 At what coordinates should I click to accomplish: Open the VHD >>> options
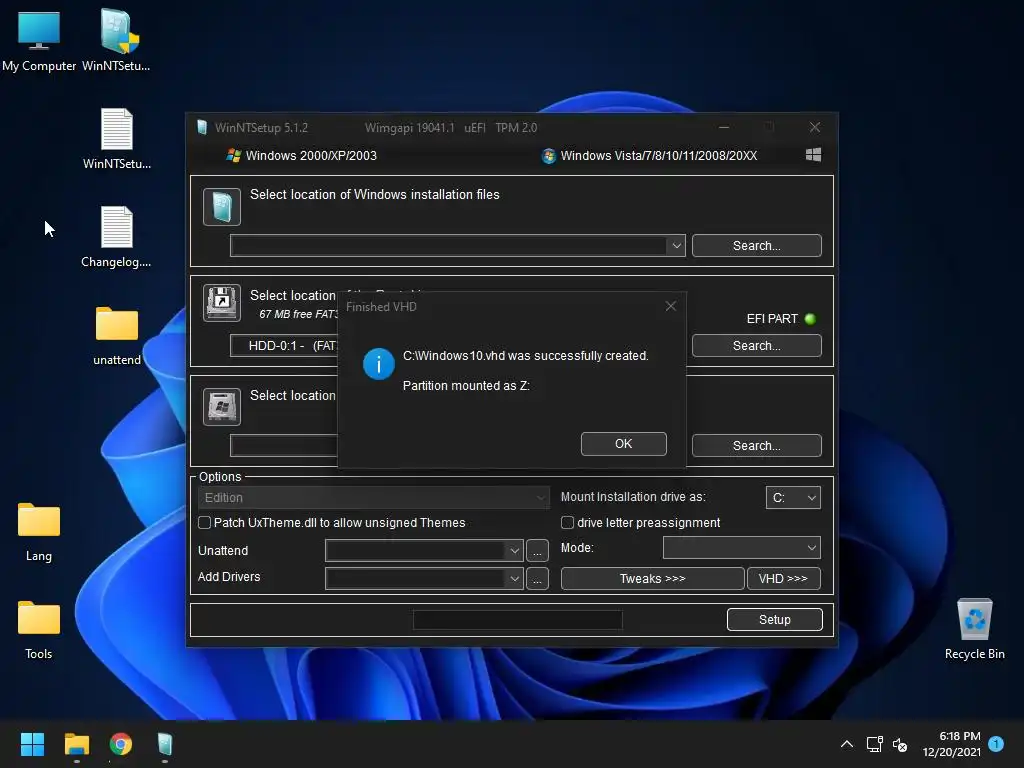[784, 579]
